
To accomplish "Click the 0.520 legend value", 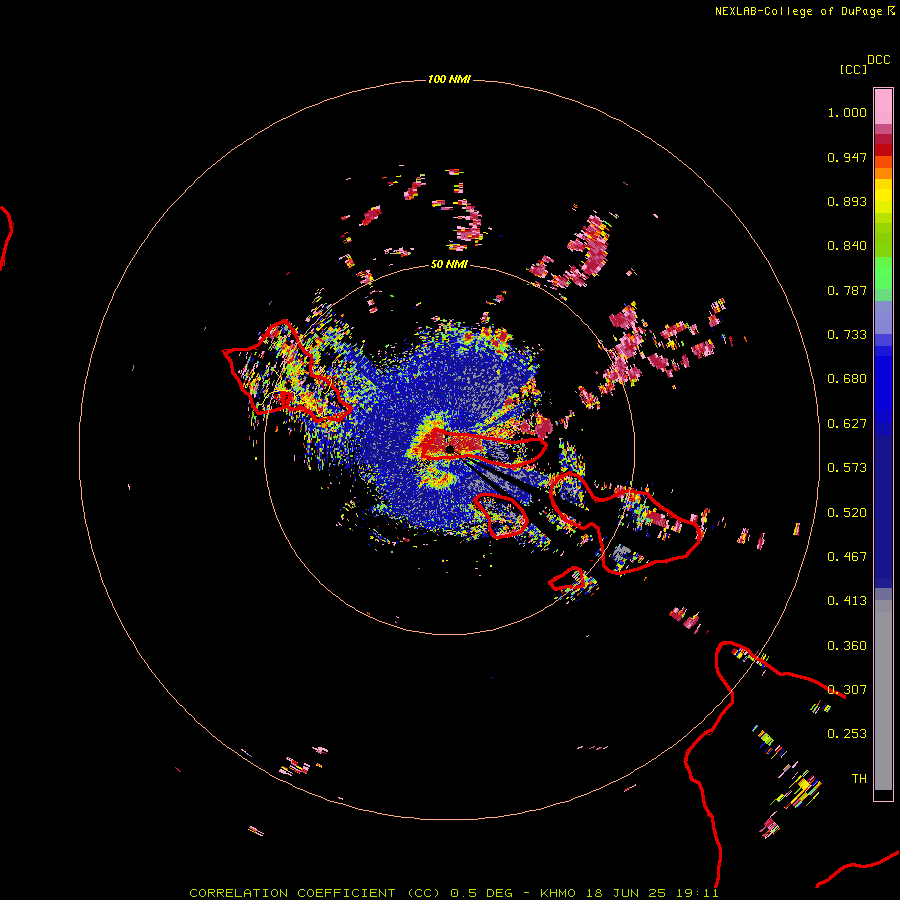I will tap(847, 513).
